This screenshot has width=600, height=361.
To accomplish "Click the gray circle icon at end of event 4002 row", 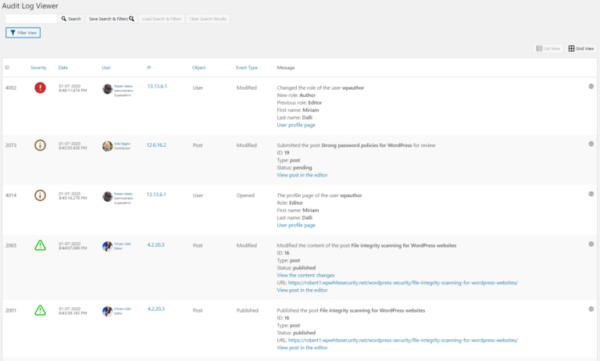I will point(591,87).
